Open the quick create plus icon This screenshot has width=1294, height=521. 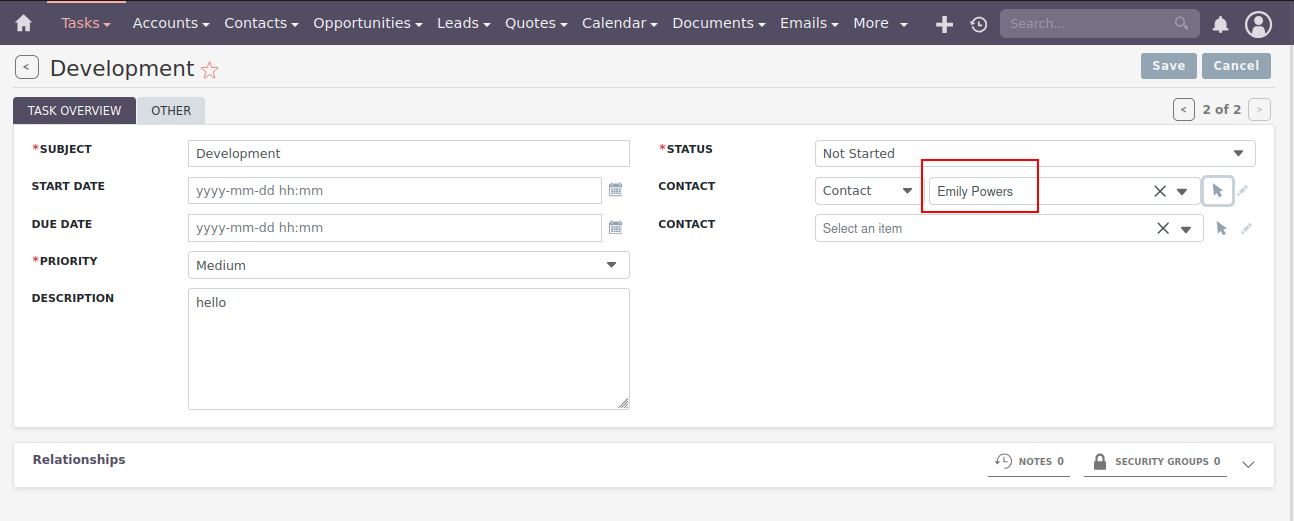(x=944, y=24)
